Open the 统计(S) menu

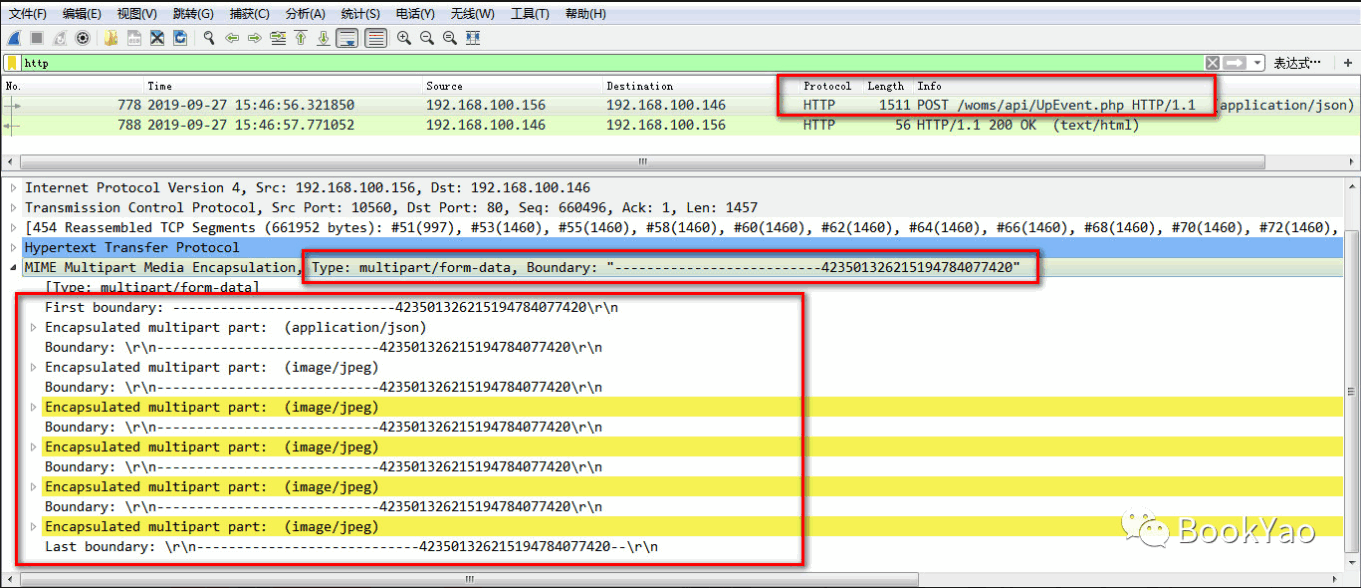359,13
